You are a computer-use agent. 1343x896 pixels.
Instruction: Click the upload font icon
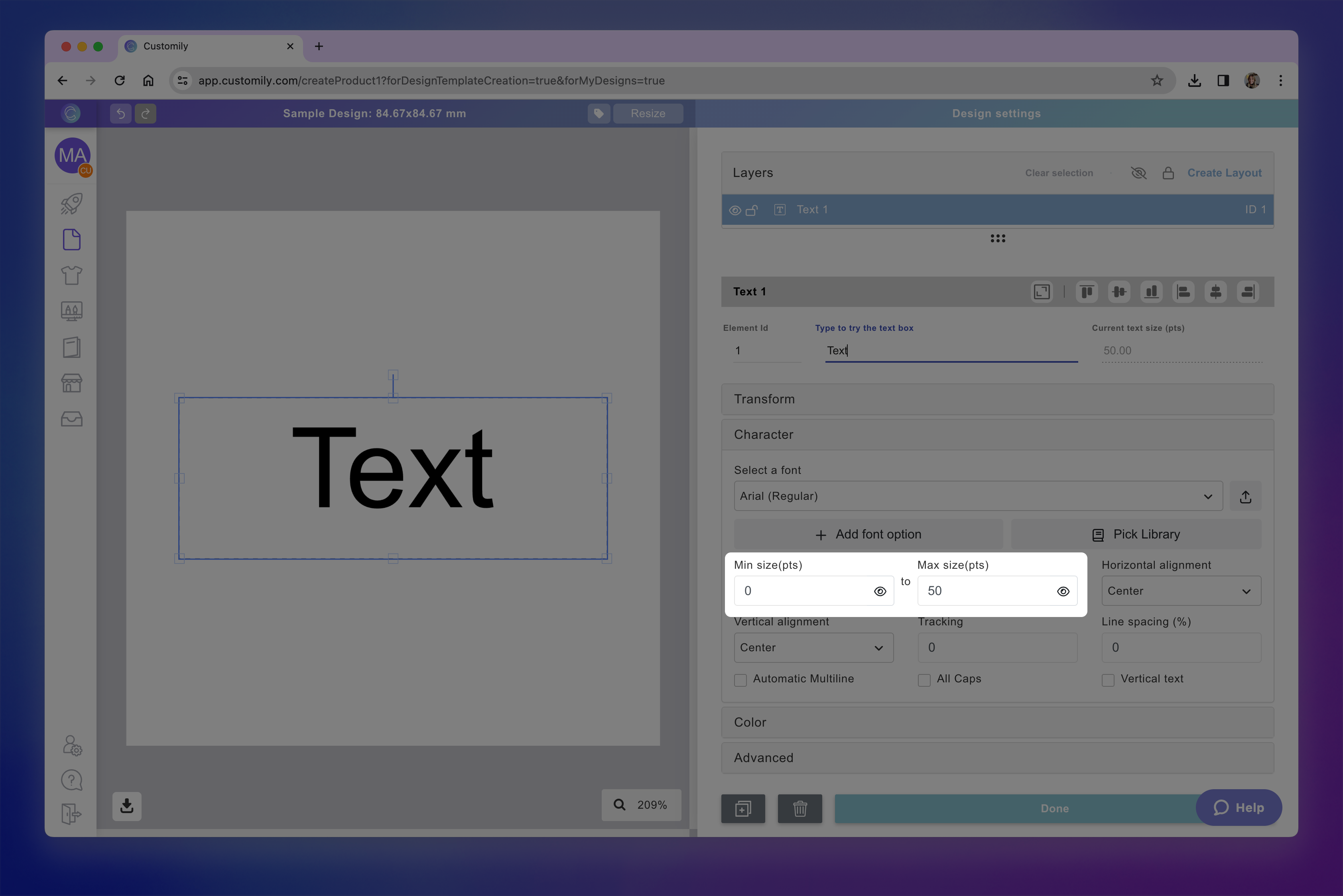tap(1245, 497)
